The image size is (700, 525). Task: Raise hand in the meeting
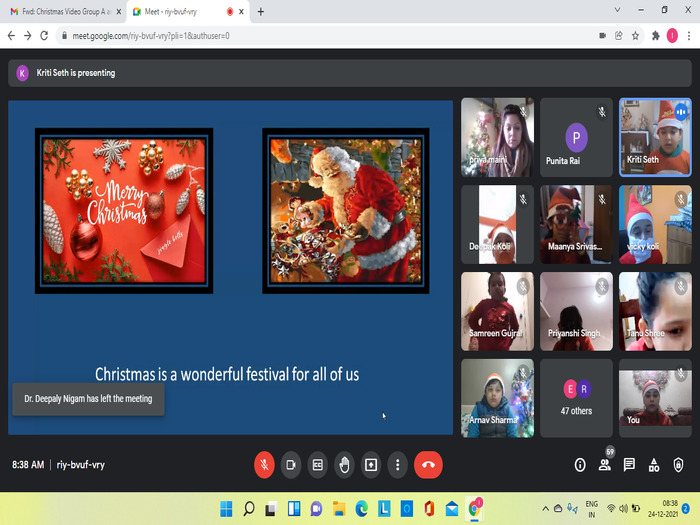point(344,465)
